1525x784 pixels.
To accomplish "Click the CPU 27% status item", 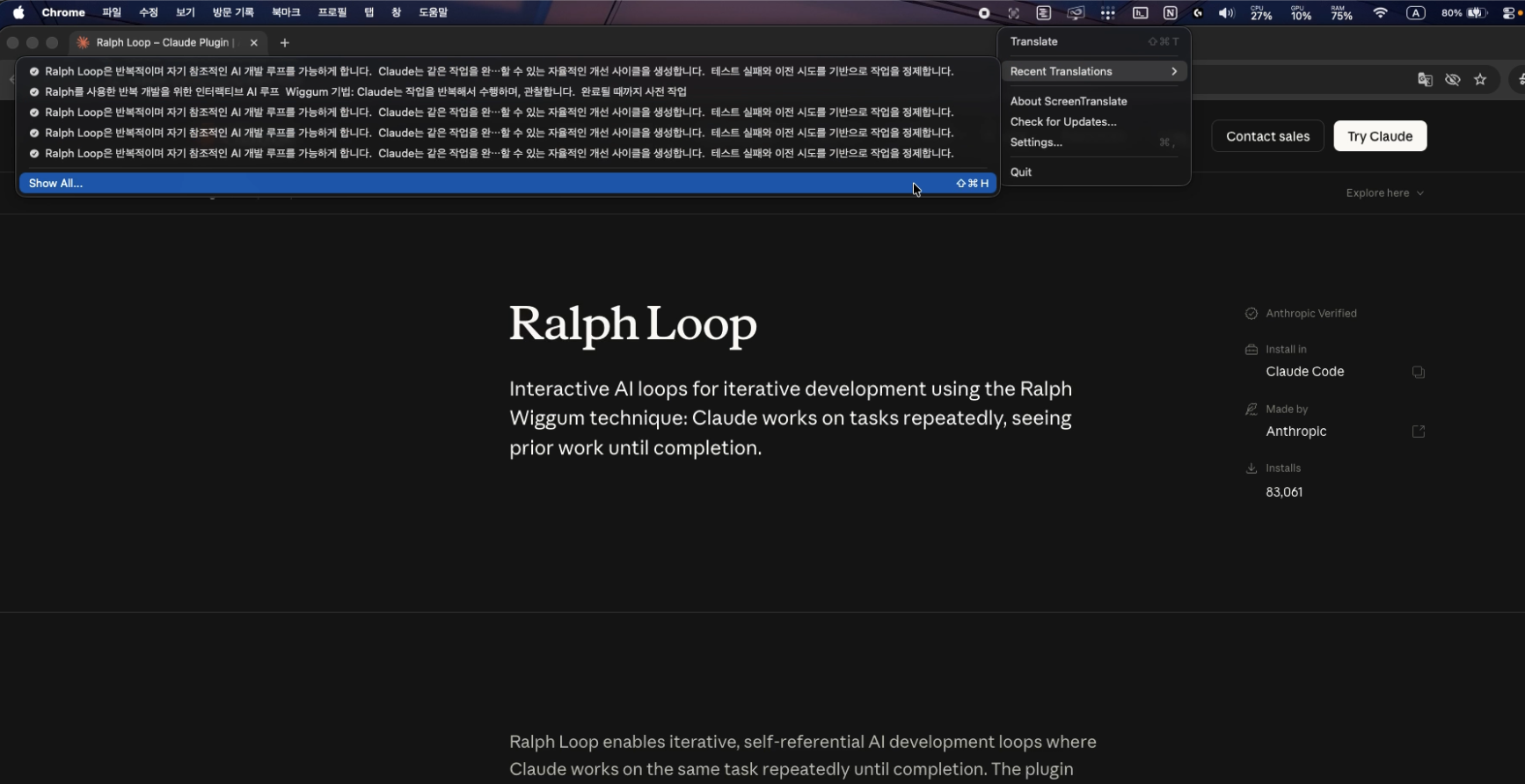I will click(x=1261, y=13).
